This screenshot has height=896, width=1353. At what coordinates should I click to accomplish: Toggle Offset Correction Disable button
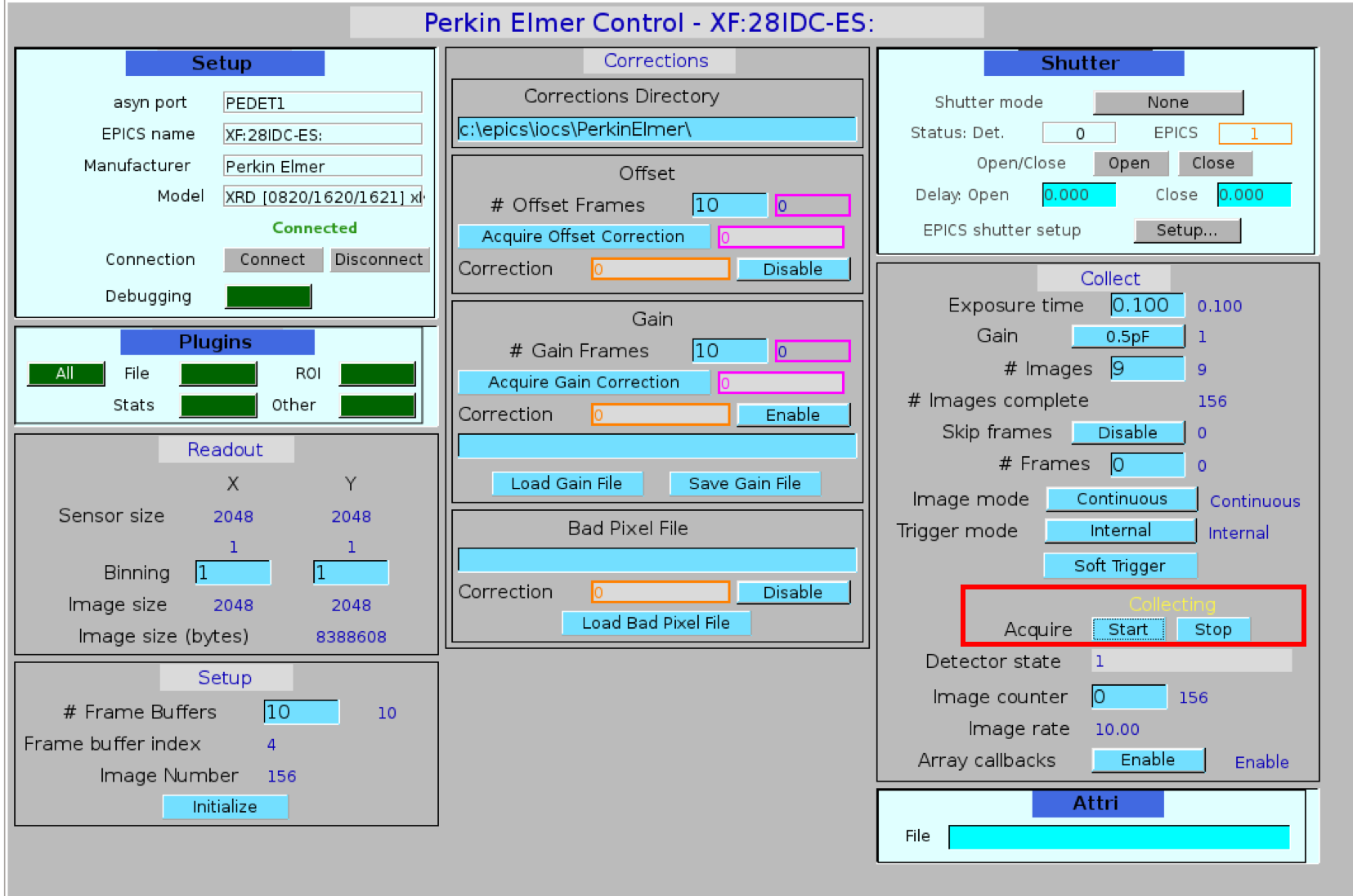793,269
